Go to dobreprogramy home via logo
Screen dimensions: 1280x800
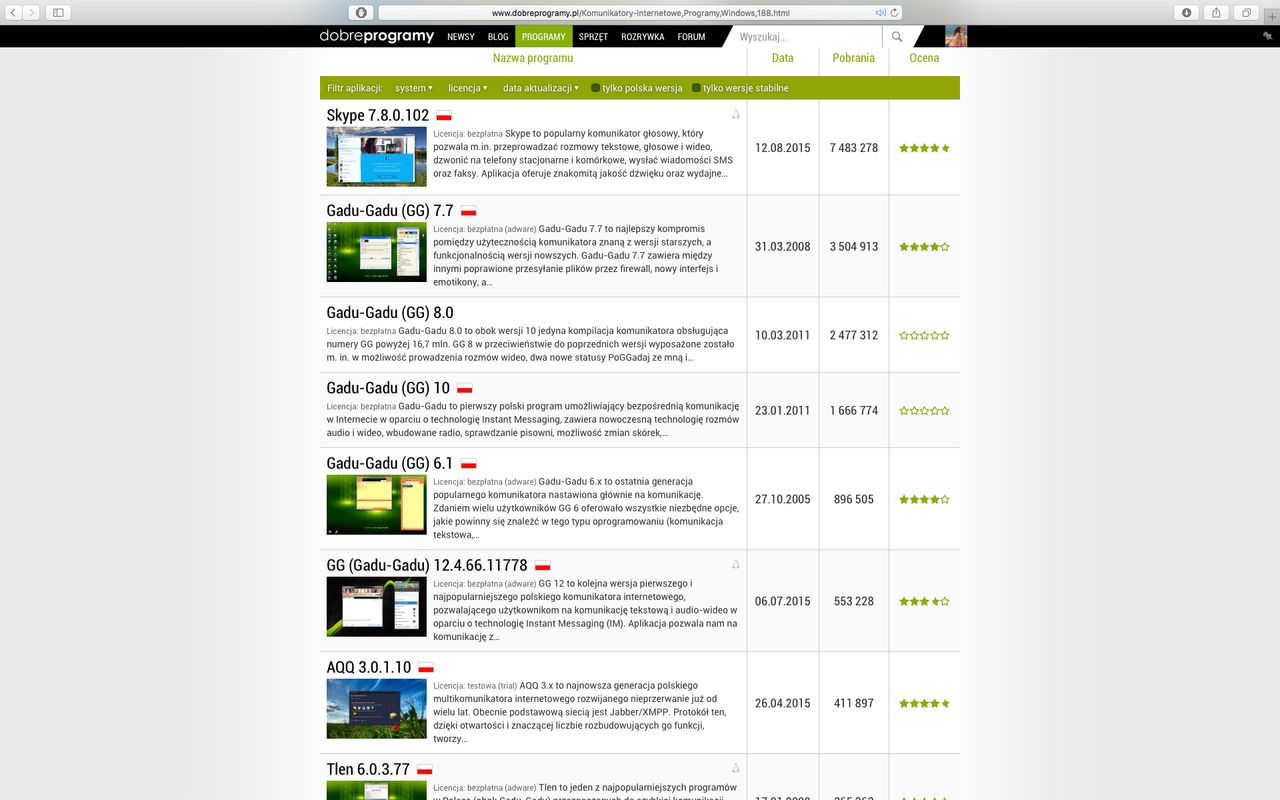[377, 36]
